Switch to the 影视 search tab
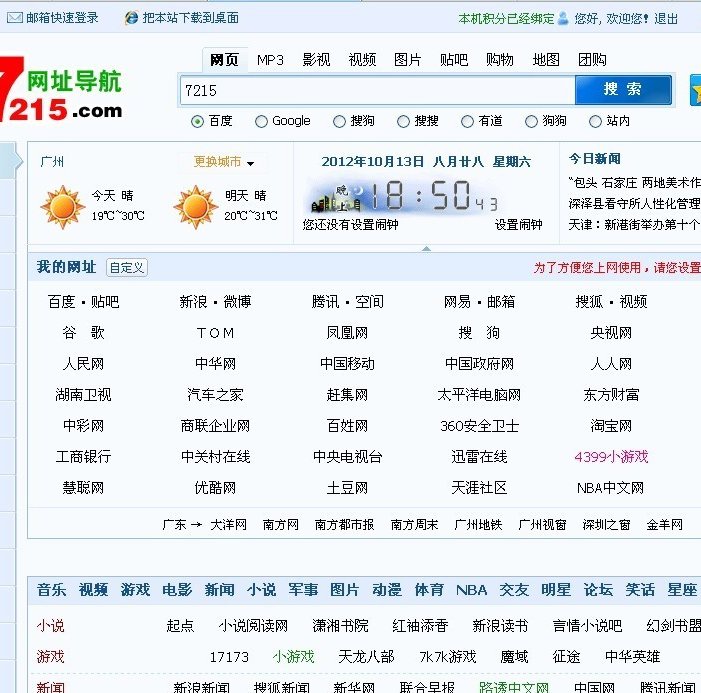701x693 pixels. click(316, 59)
